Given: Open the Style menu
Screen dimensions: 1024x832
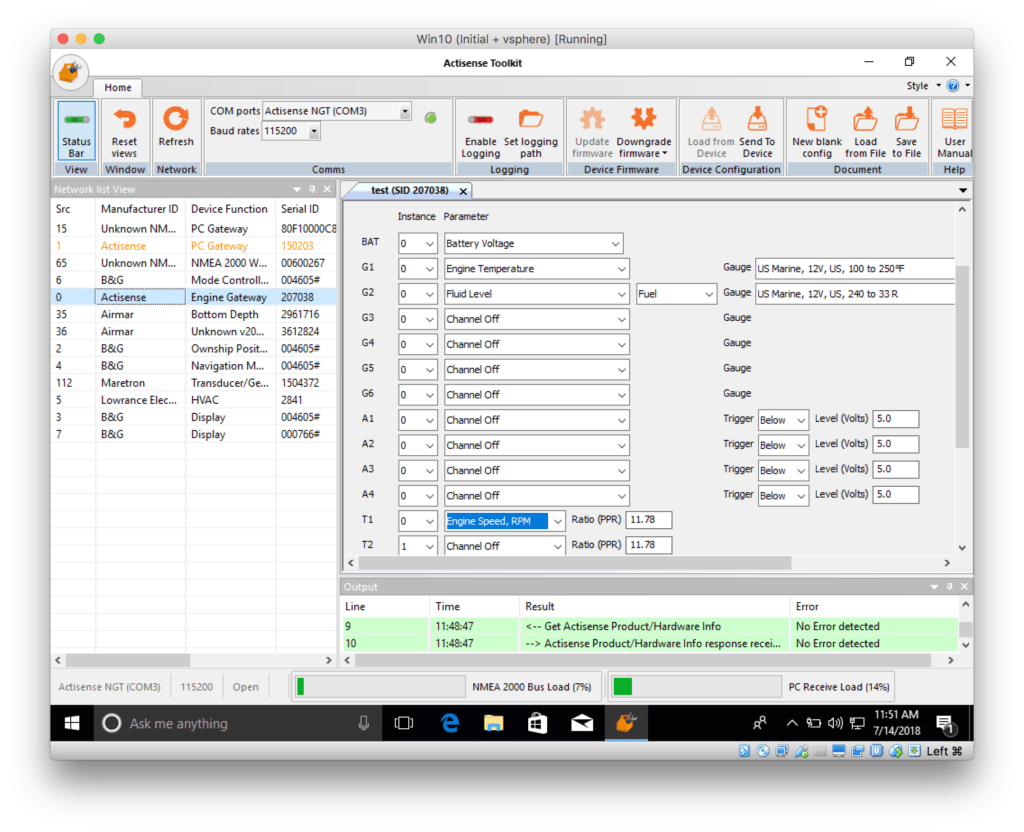Looking at the screenshot, I should click(923, 86).
